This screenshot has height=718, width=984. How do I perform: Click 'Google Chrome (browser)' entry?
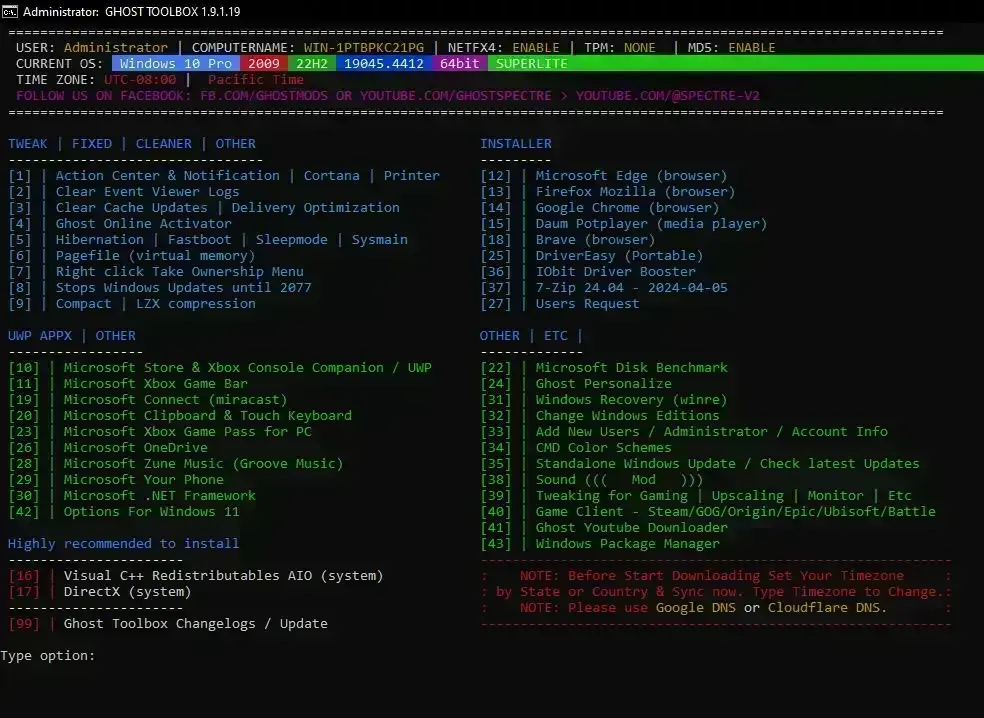click(600, 208)
